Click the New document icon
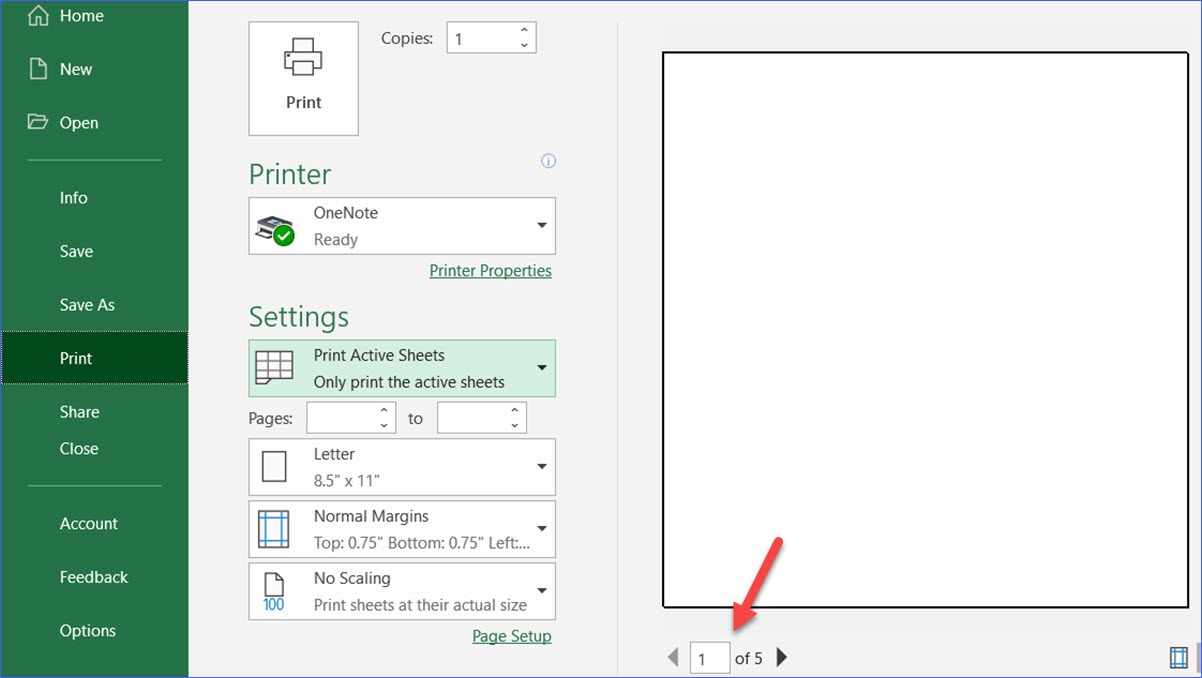Viewport: 1202px width, 678px height. [x=38, y=69]
